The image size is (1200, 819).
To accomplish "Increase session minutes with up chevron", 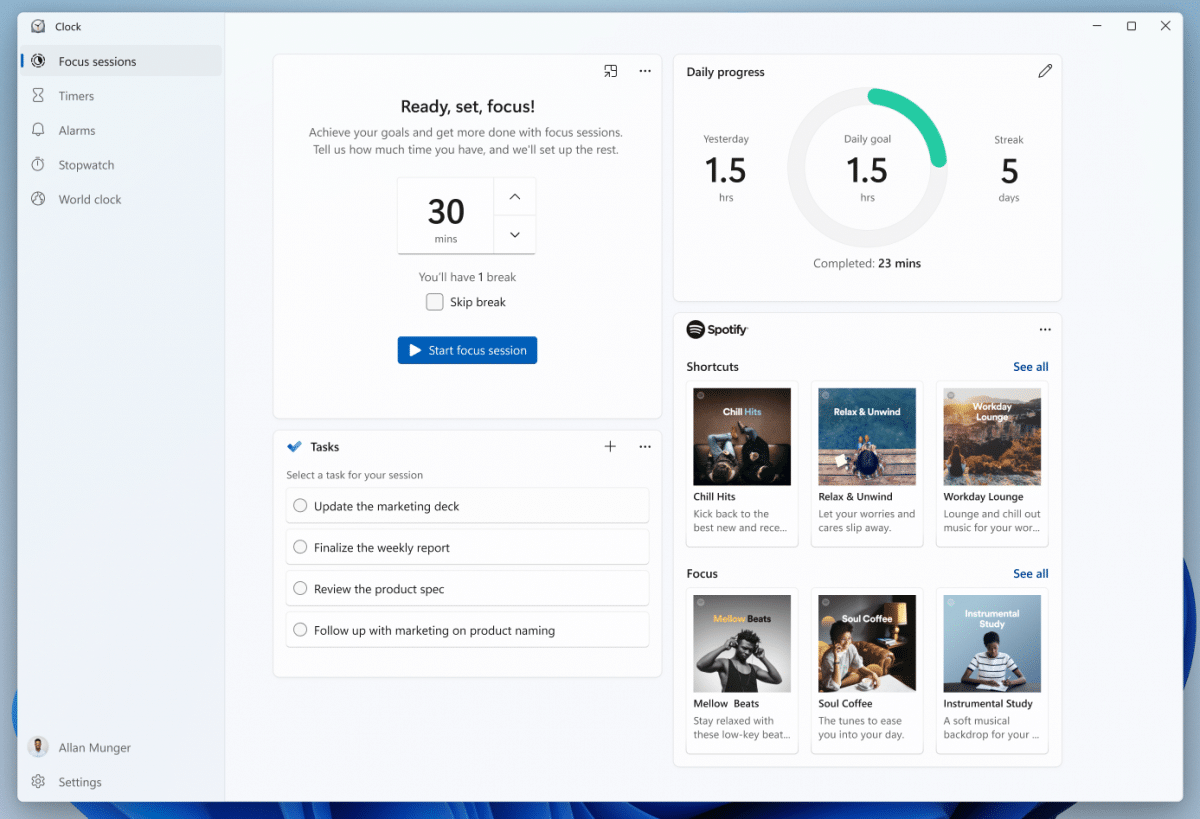I will [514, 196].
